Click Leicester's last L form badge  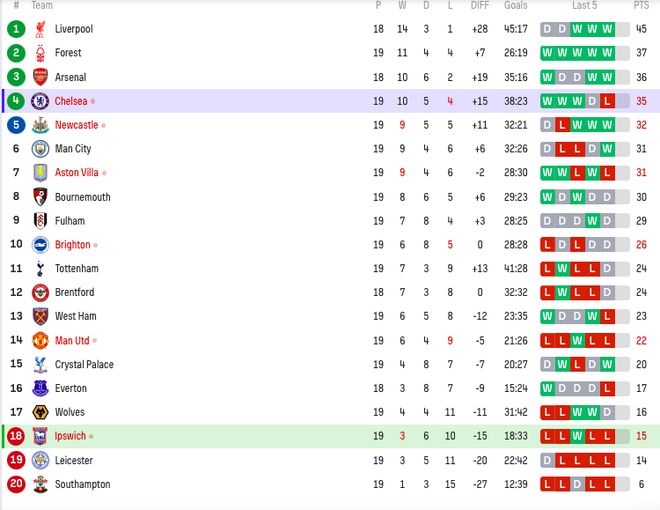tap(607, 460)
